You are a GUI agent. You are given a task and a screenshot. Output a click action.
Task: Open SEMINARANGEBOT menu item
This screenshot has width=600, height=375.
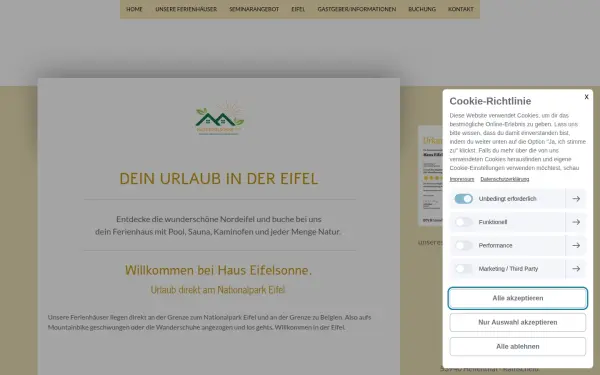pos(254,9)
